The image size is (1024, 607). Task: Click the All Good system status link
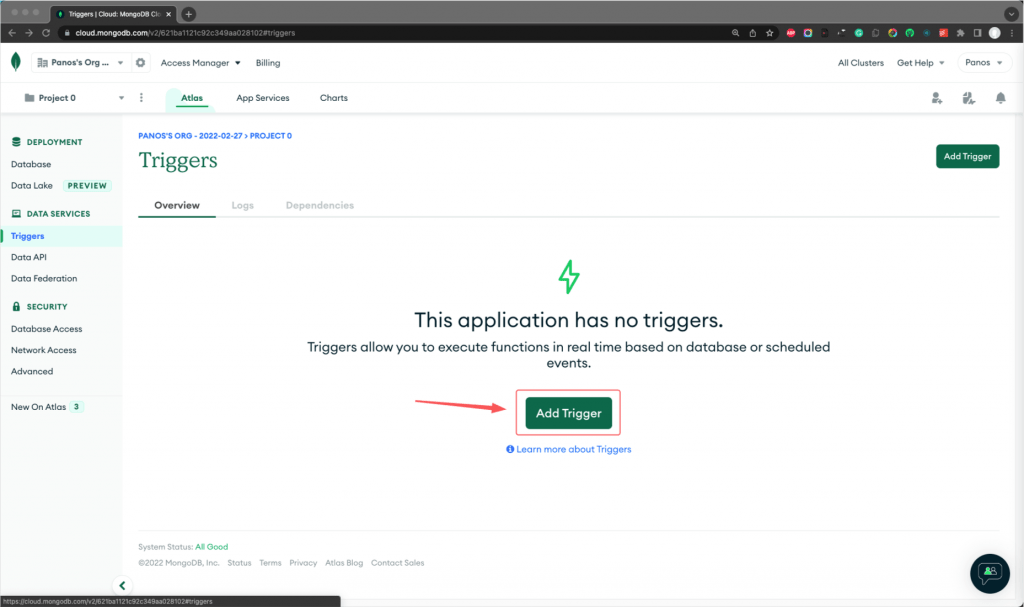212,547
